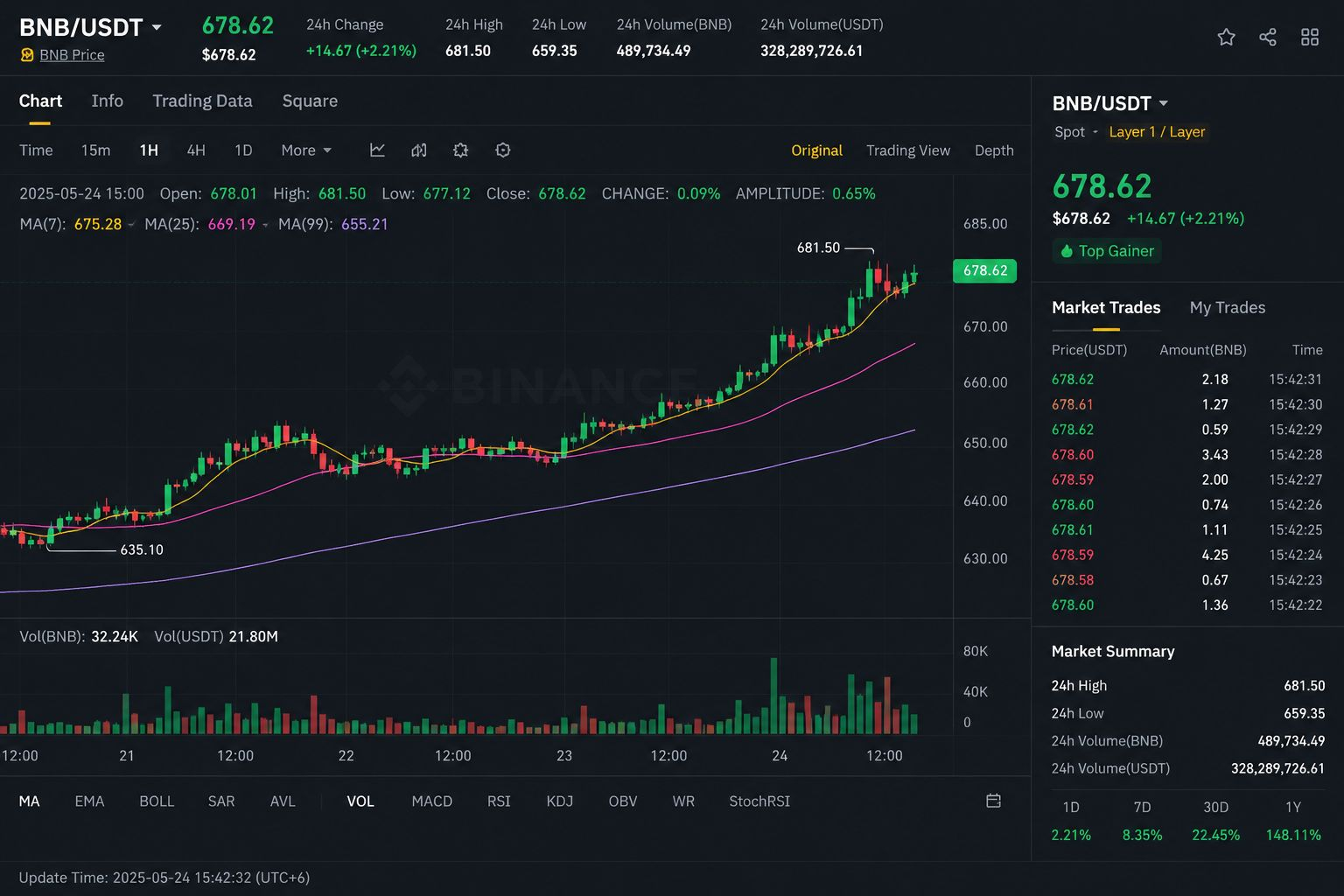Select the 1H timeframe
Image resolution: width=1344 pixels, height=896 pixels.
(149, 150)
